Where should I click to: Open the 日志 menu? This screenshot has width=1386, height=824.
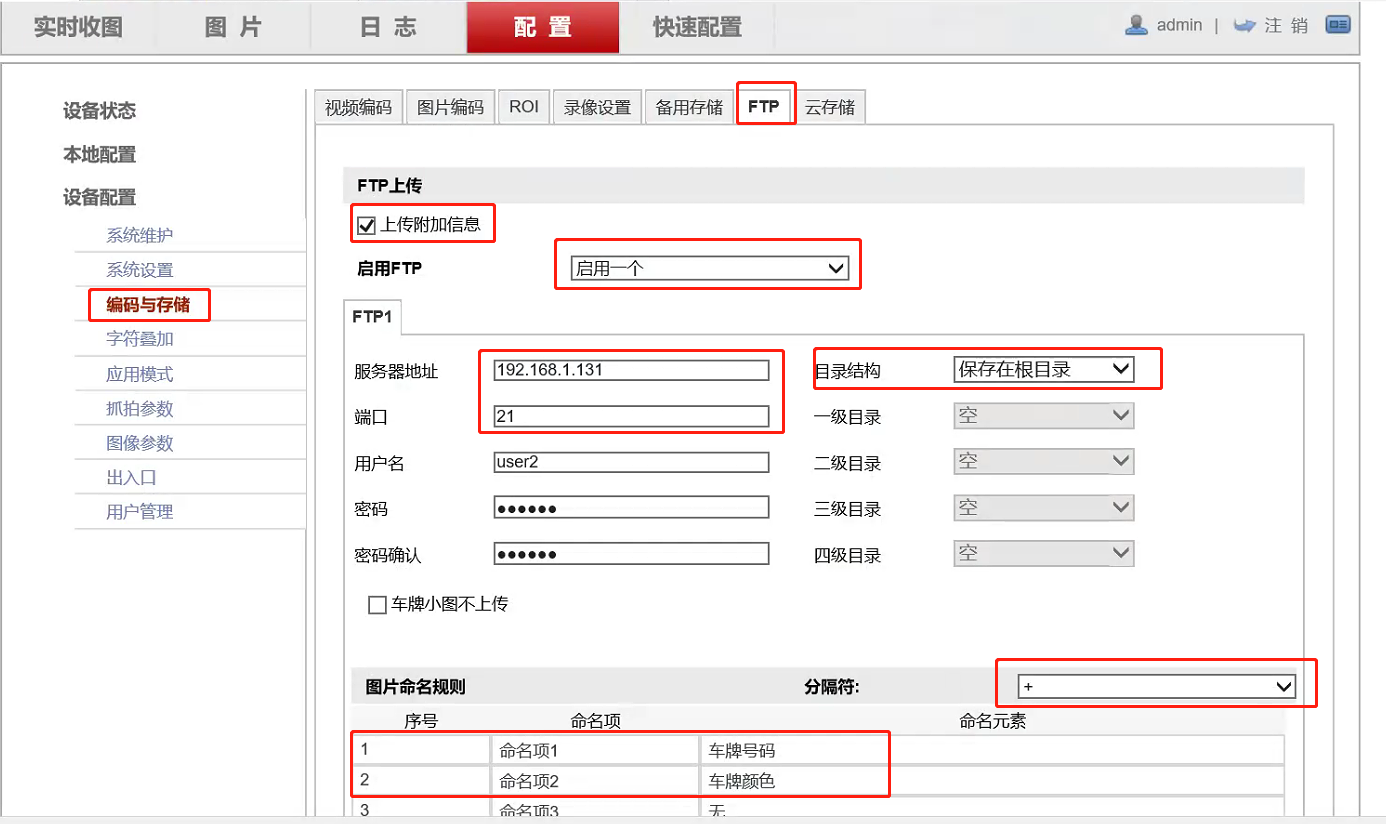(388, 28)
